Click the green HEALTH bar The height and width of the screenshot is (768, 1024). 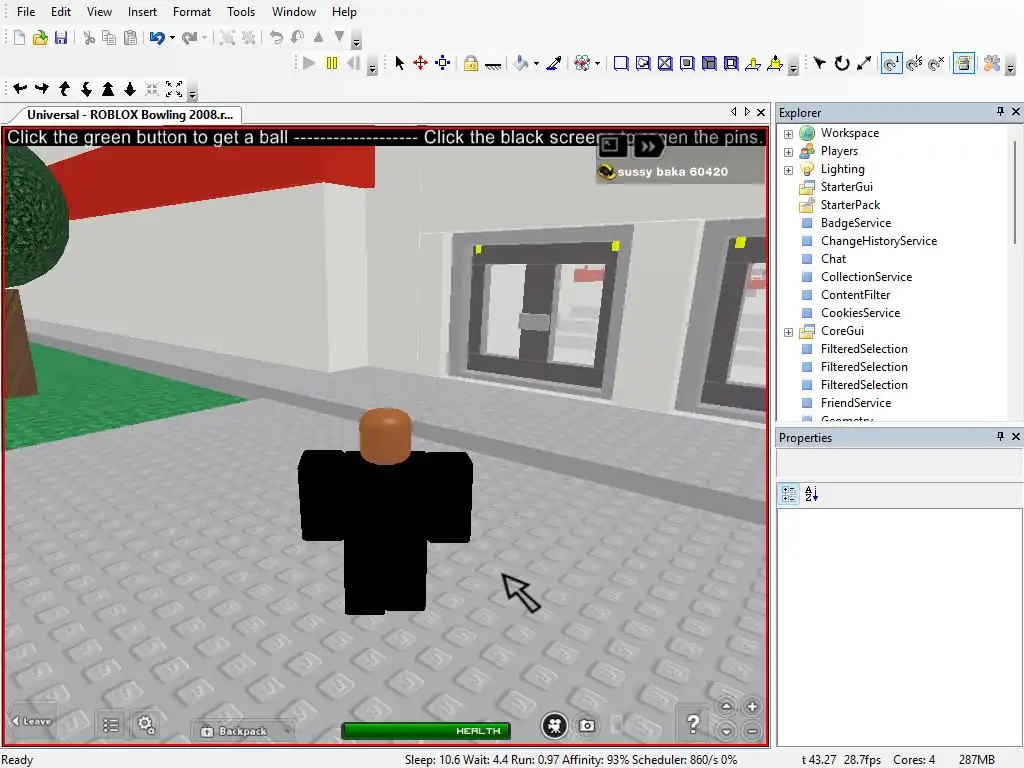[426, 731]
